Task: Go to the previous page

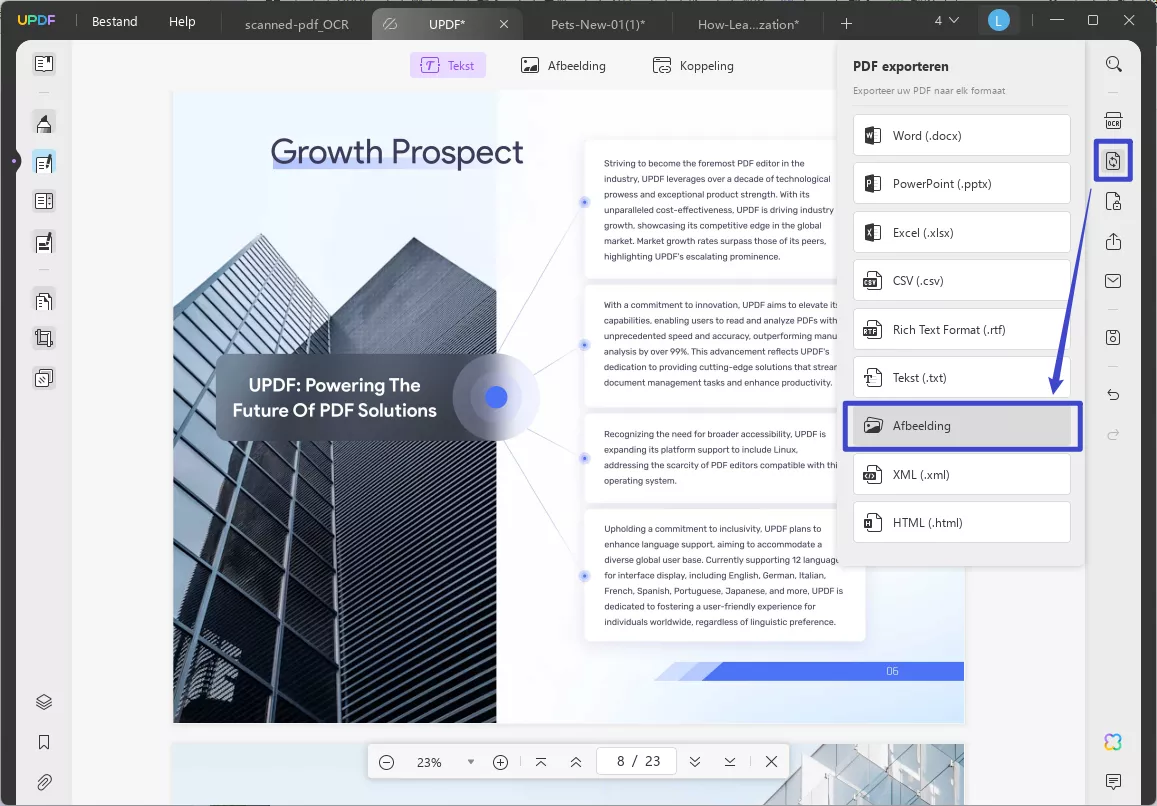Action: tap(576, 762)
